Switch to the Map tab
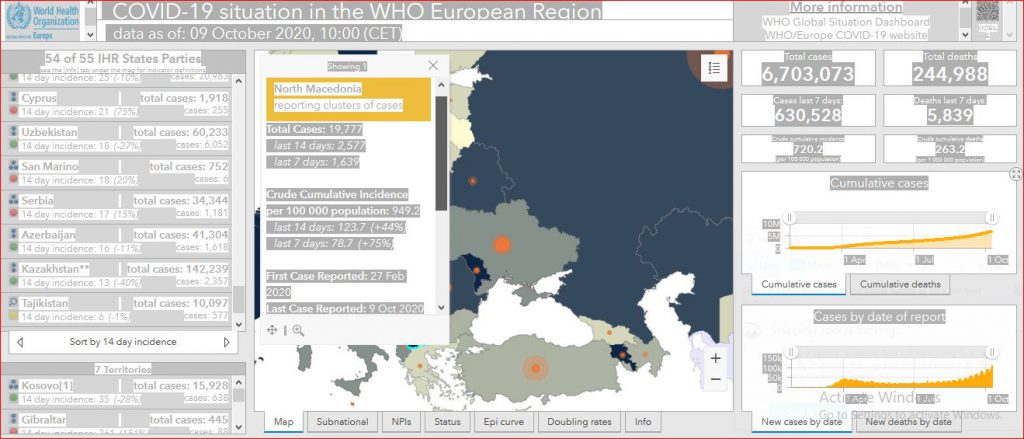The width and height of the screenshot is (1024, 439). (x=284, y=422)
